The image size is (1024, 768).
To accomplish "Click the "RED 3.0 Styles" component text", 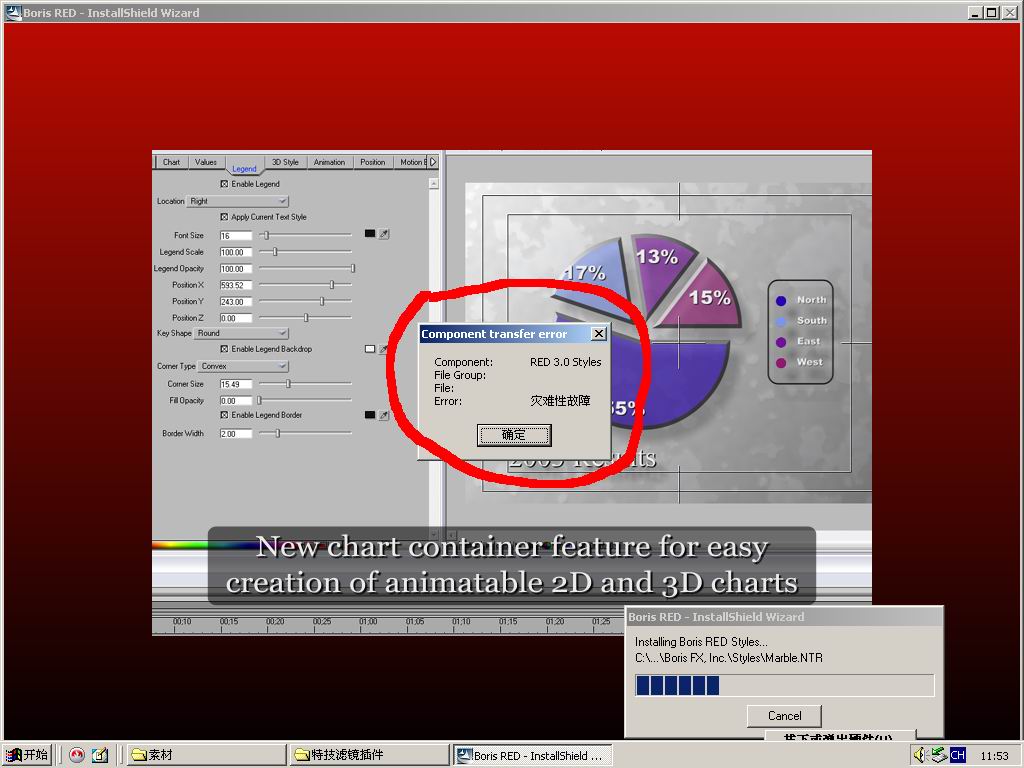I will [566, 362].
